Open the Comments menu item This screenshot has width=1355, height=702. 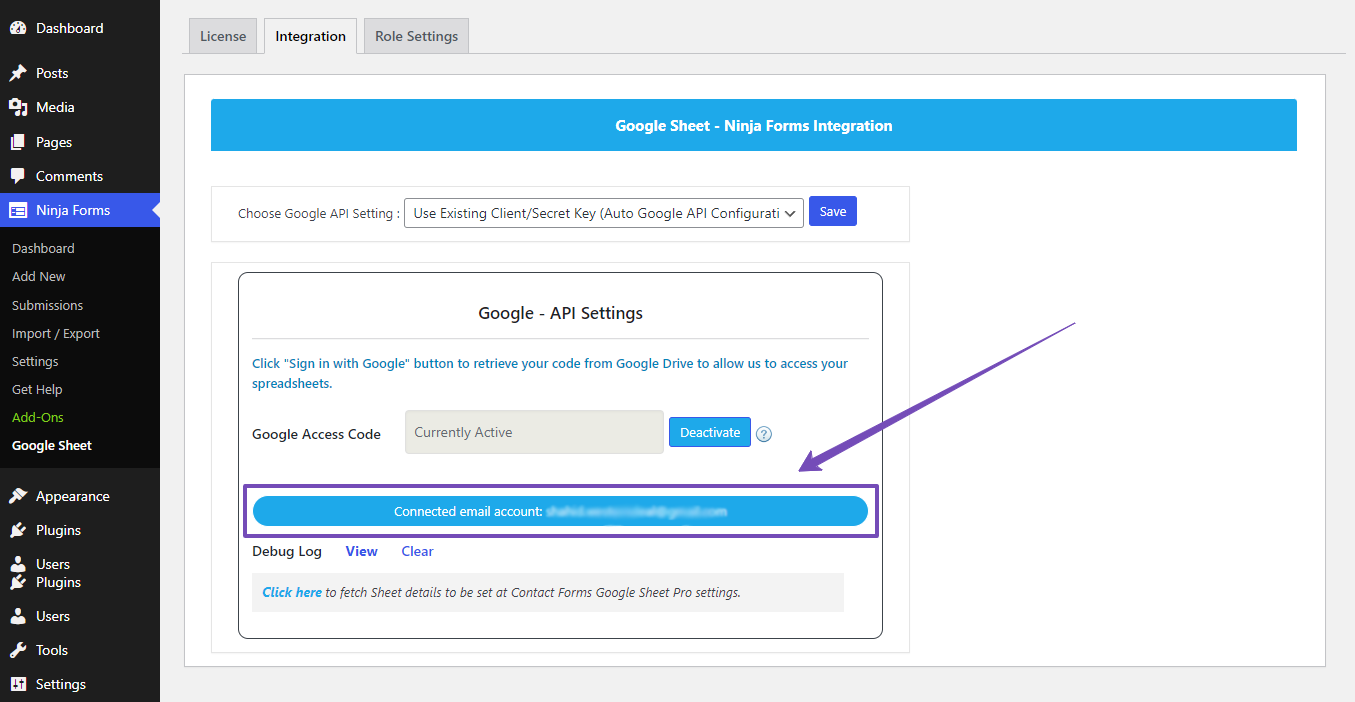(69, 176)
